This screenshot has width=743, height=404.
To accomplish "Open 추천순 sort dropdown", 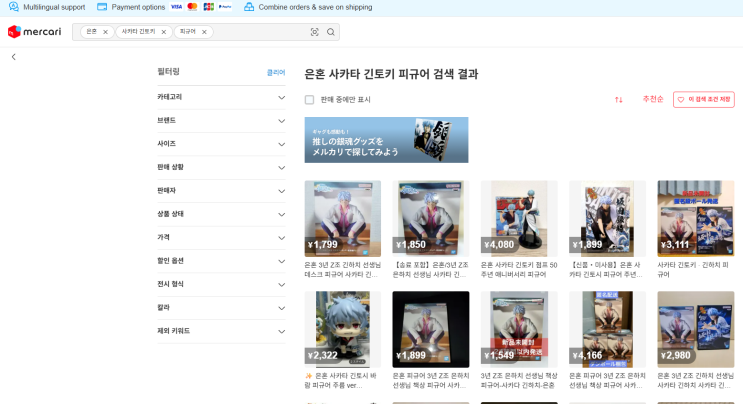I will (652, 99).
